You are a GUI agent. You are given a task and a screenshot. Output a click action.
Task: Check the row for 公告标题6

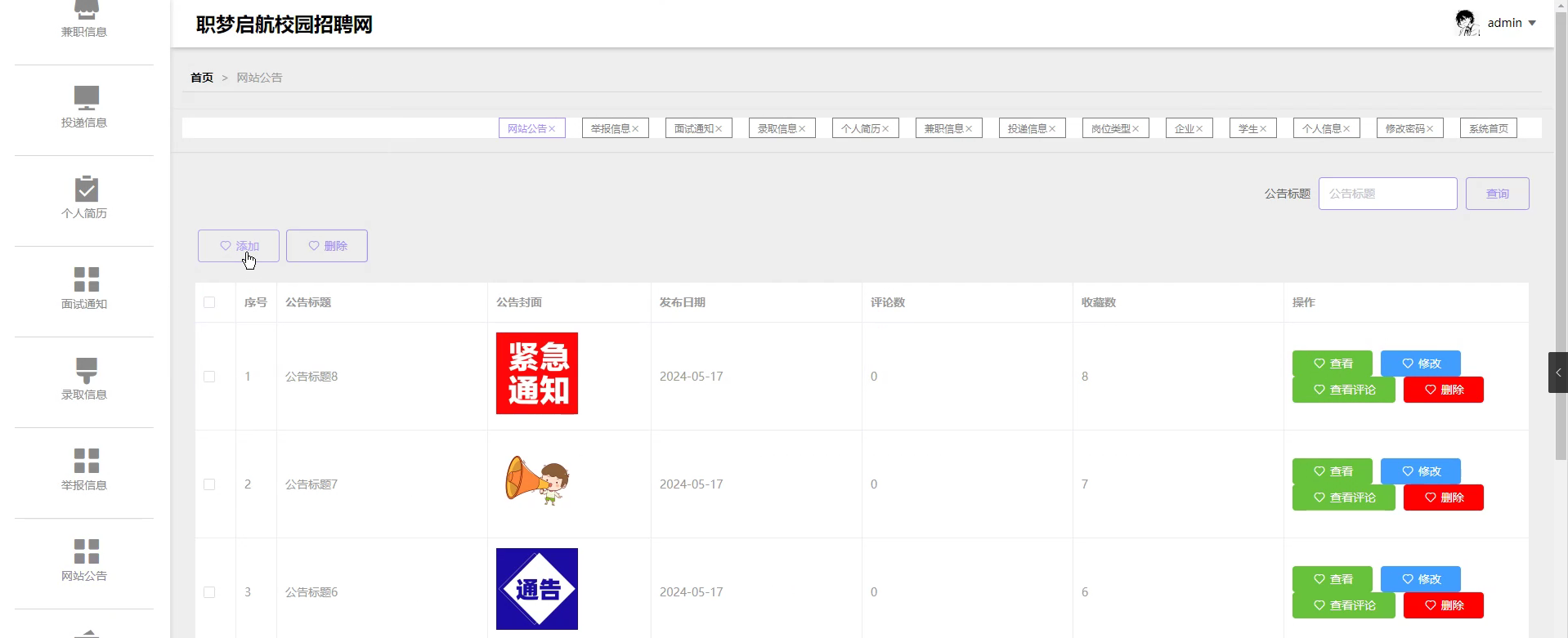click(209, 592)
